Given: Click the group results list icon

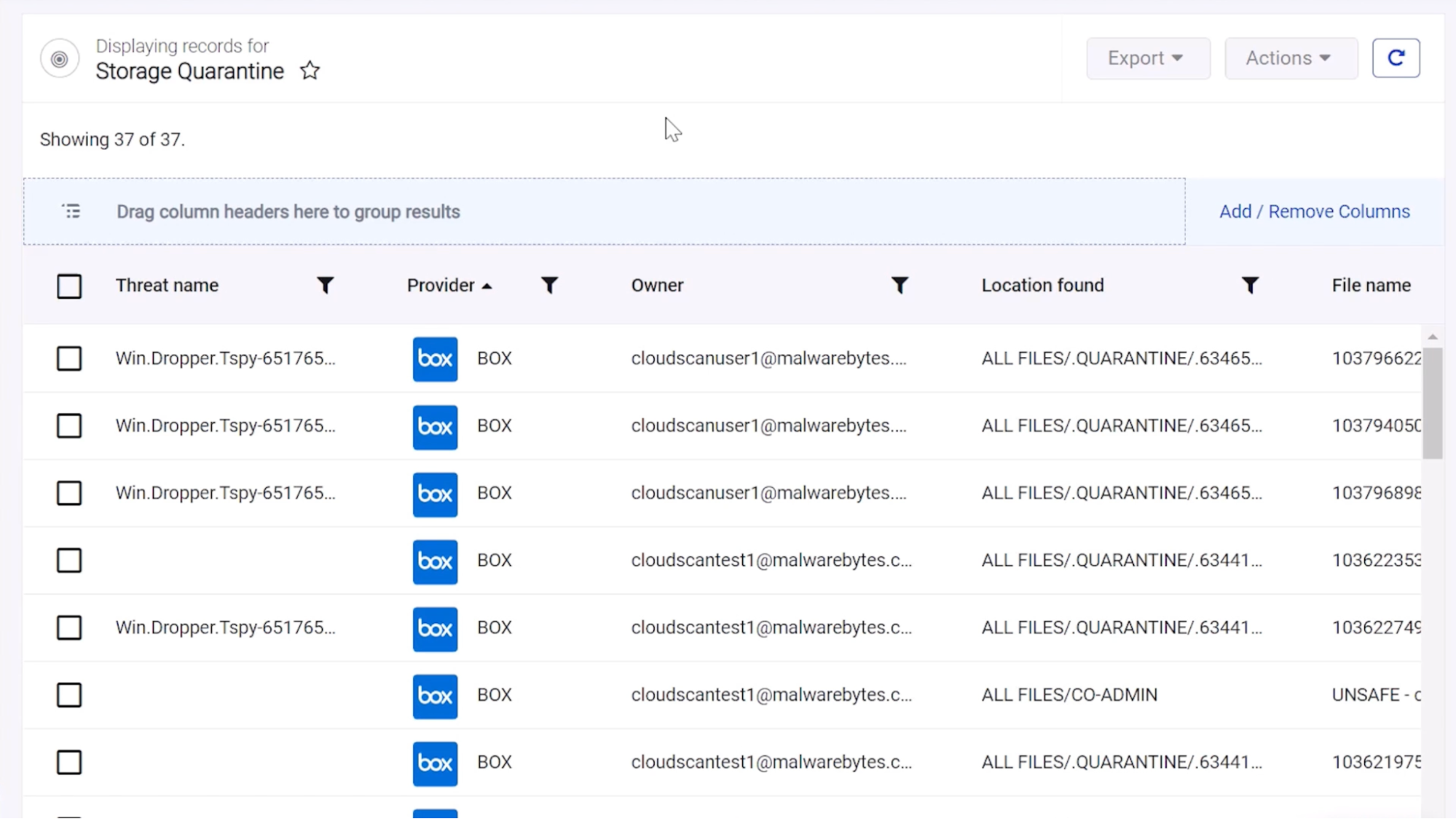Looking at the screenshot, I should (71, 211).
